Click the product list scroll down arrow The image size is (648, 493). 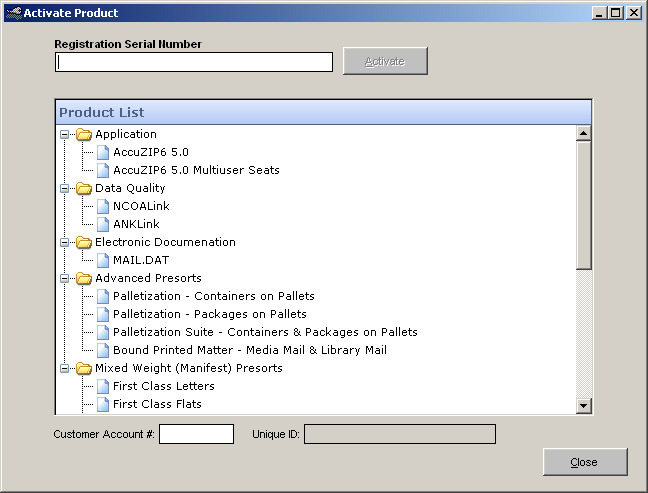[x=584, y=405]
